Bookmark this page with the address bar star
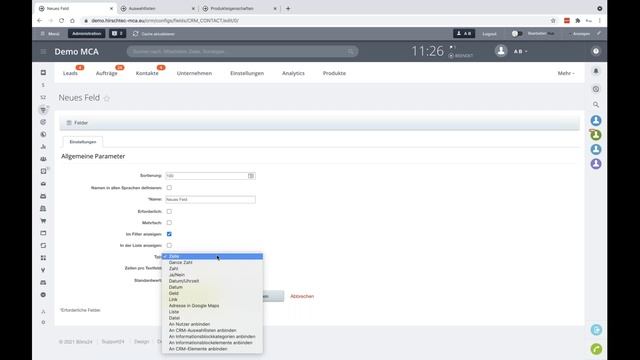The image size is (640, 360). point(553,20)
